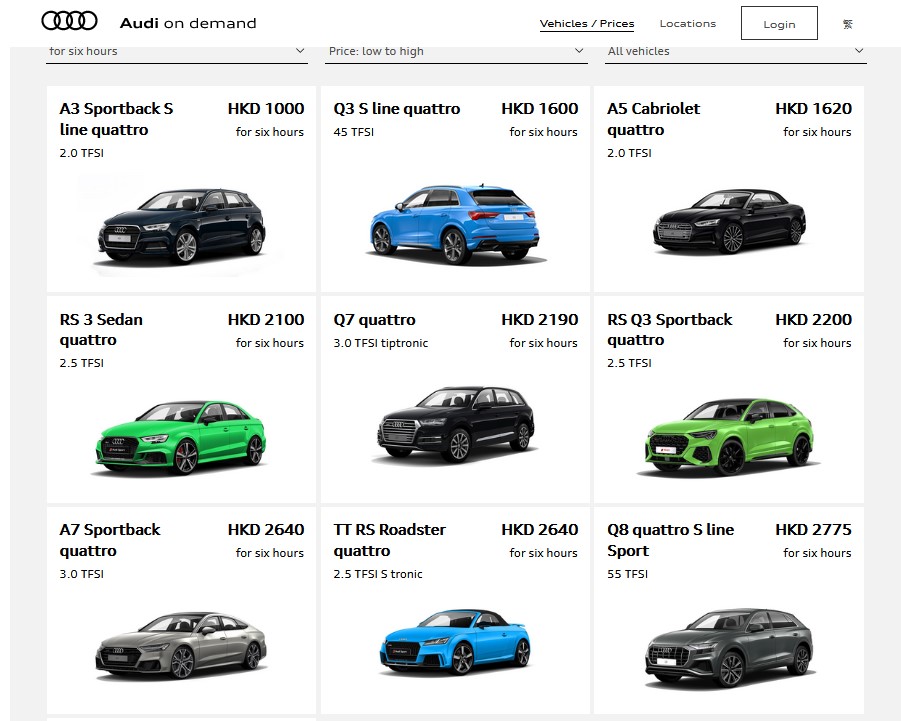Switch language with the Chinese character icon
Image resolution: width=901 pixels, height=721 pixels.
coord(848,24)
